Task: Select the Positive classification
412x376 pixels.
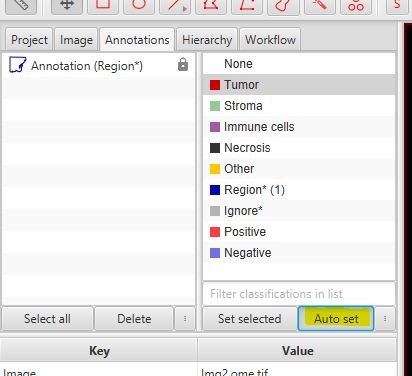Action: (299, 232)
